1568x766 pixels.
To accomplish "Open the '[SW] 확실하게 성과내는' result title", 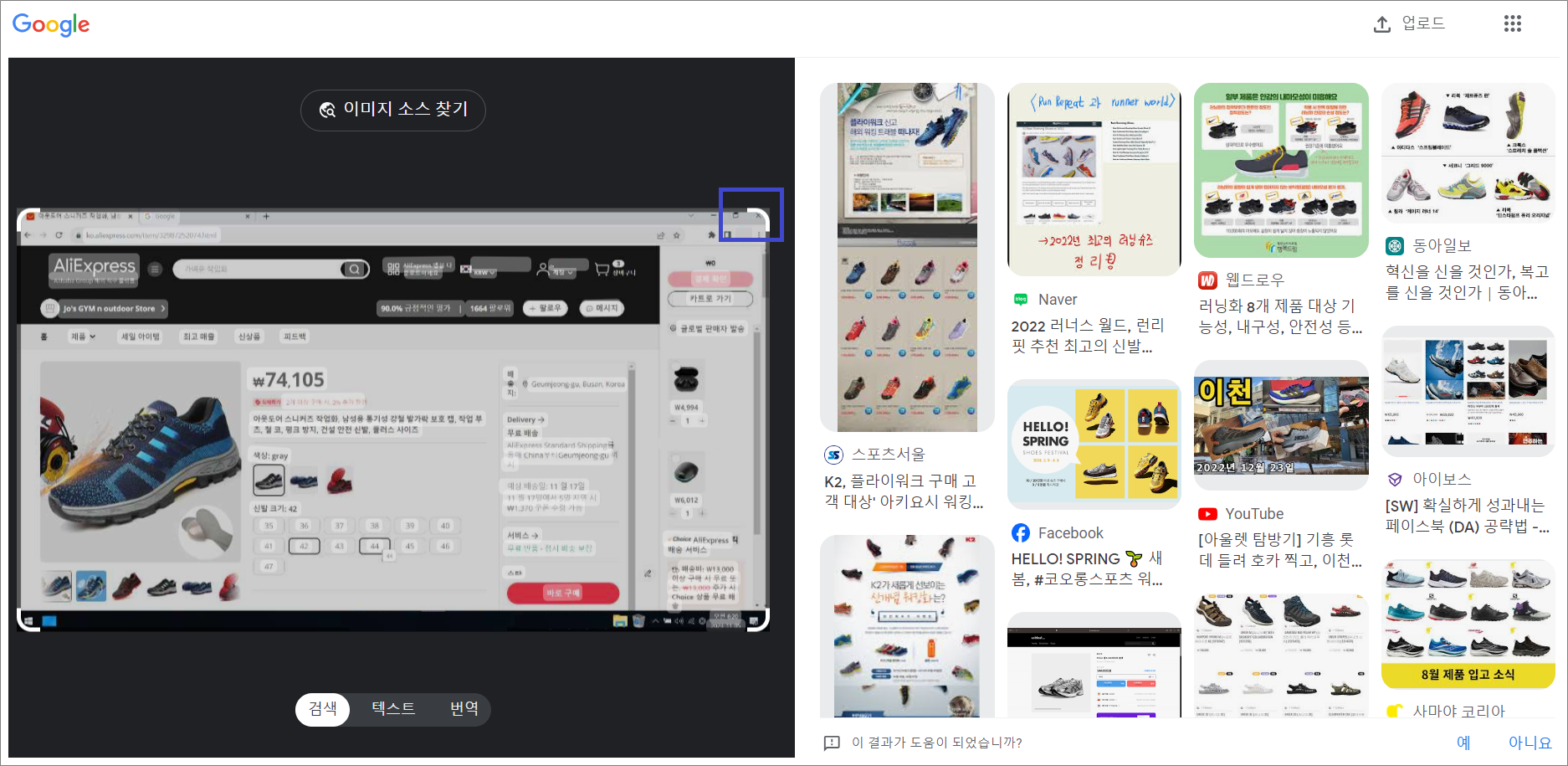I will (x=1467, y=516).
